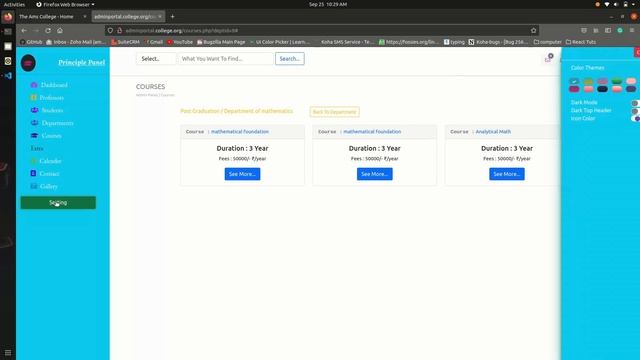
Task: Pick the dark navy color theme swatch
Action: coord(602,89)
